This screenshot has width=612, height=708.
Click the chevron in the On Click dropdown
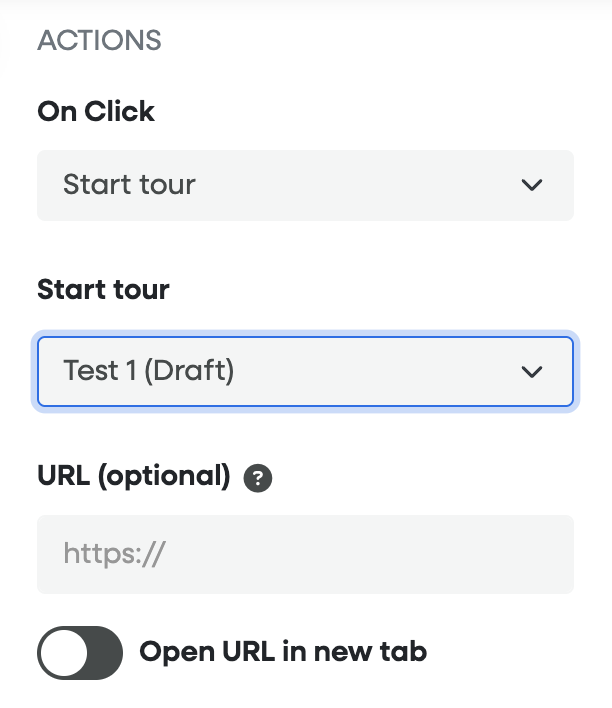[532, 185]
